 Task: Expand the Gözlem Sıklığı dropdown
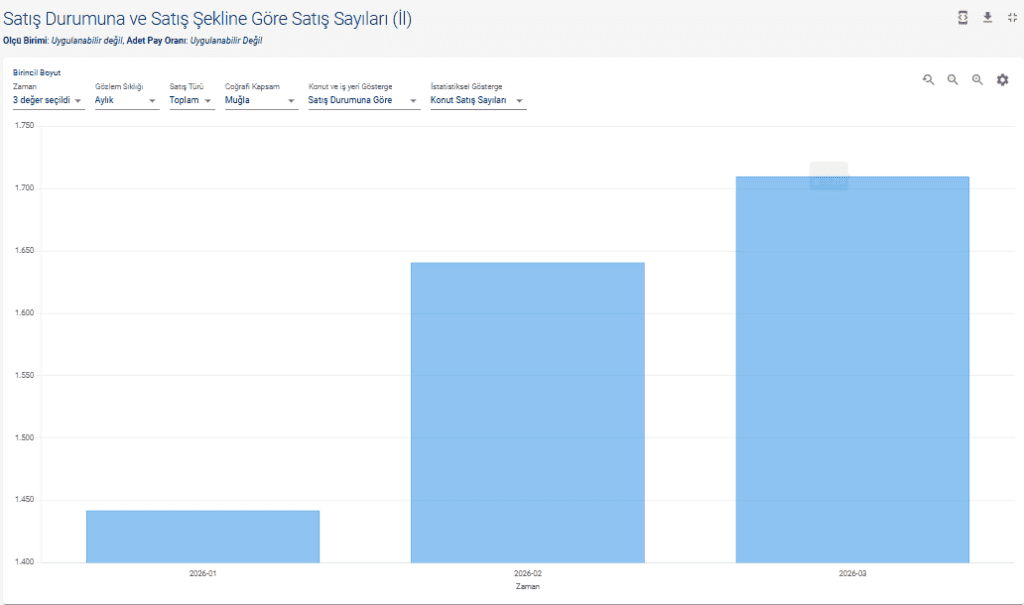point(126,100)
